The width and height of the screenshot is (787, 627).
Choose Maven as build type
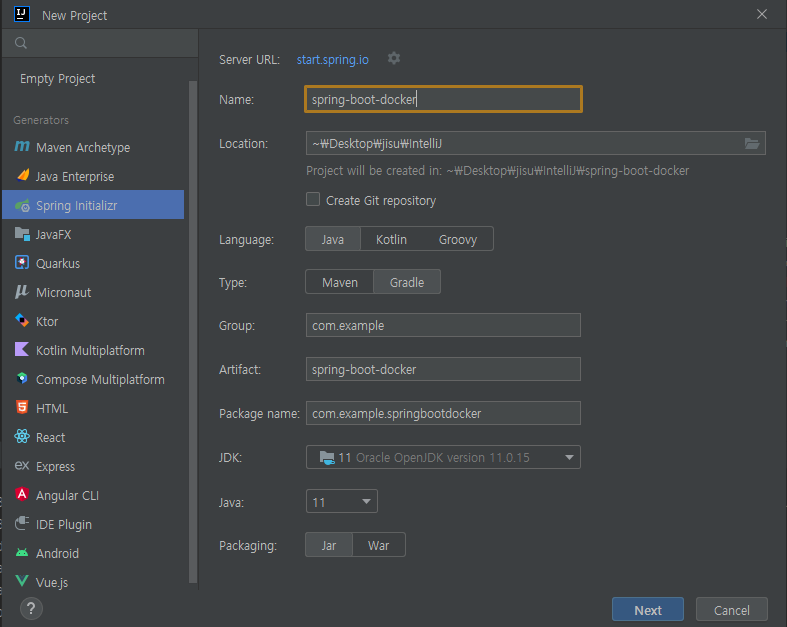[340, 283]
